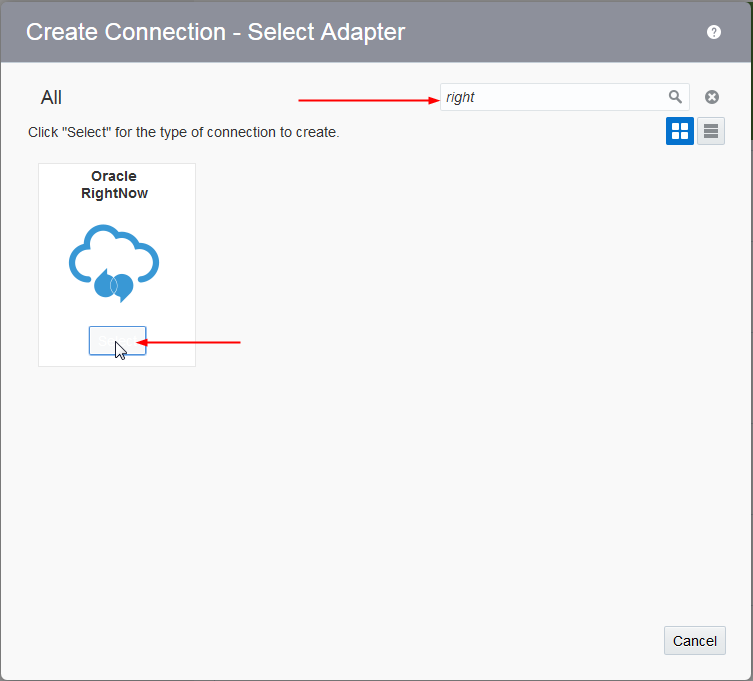
Task: Switch to list view
Action: point(711,131)
